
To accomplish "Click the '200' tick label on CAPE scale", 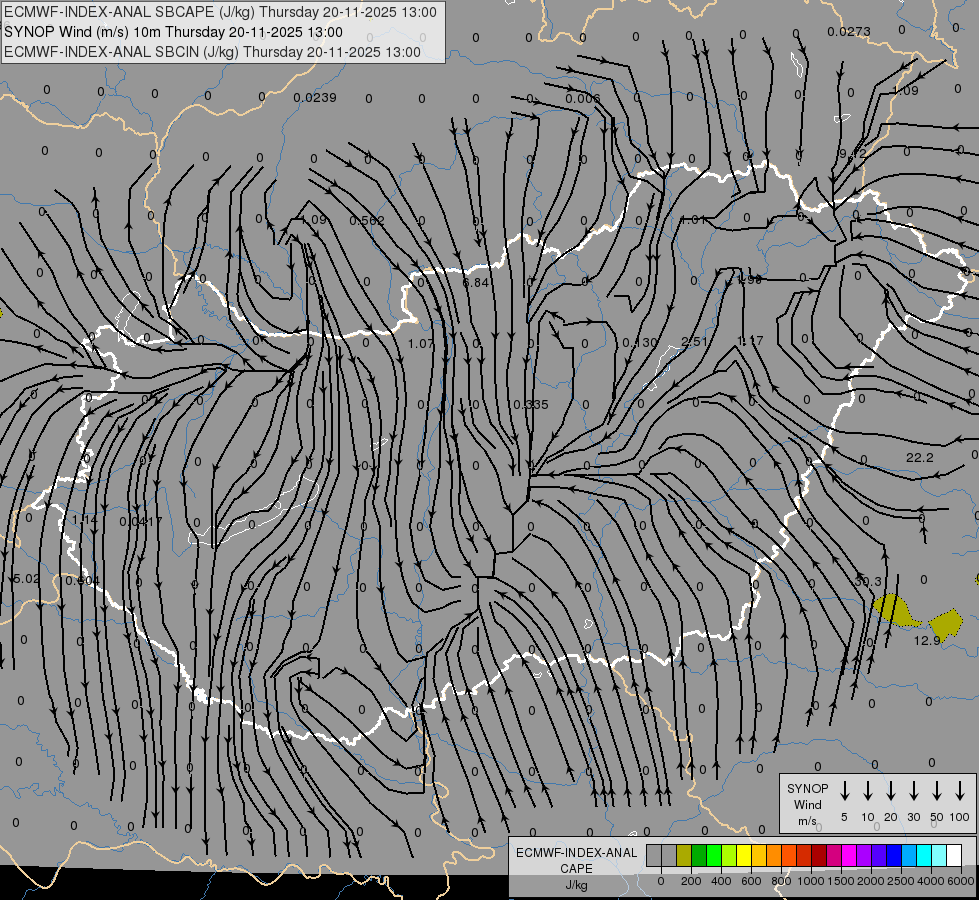I will [x=691, y=881].
